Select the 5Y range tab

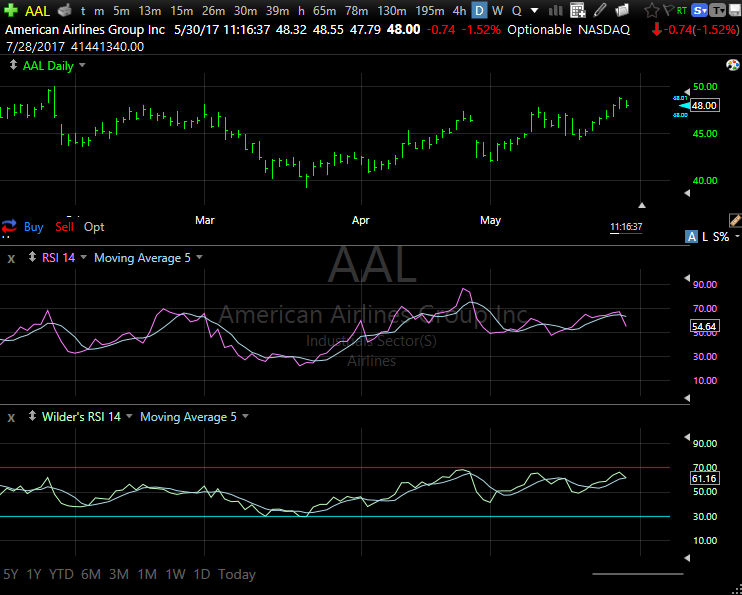10,574
